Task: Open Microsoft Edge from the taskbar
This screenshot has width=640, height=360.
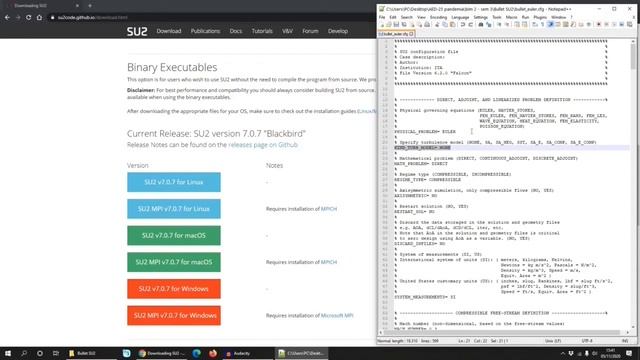Action: point(197,353)
